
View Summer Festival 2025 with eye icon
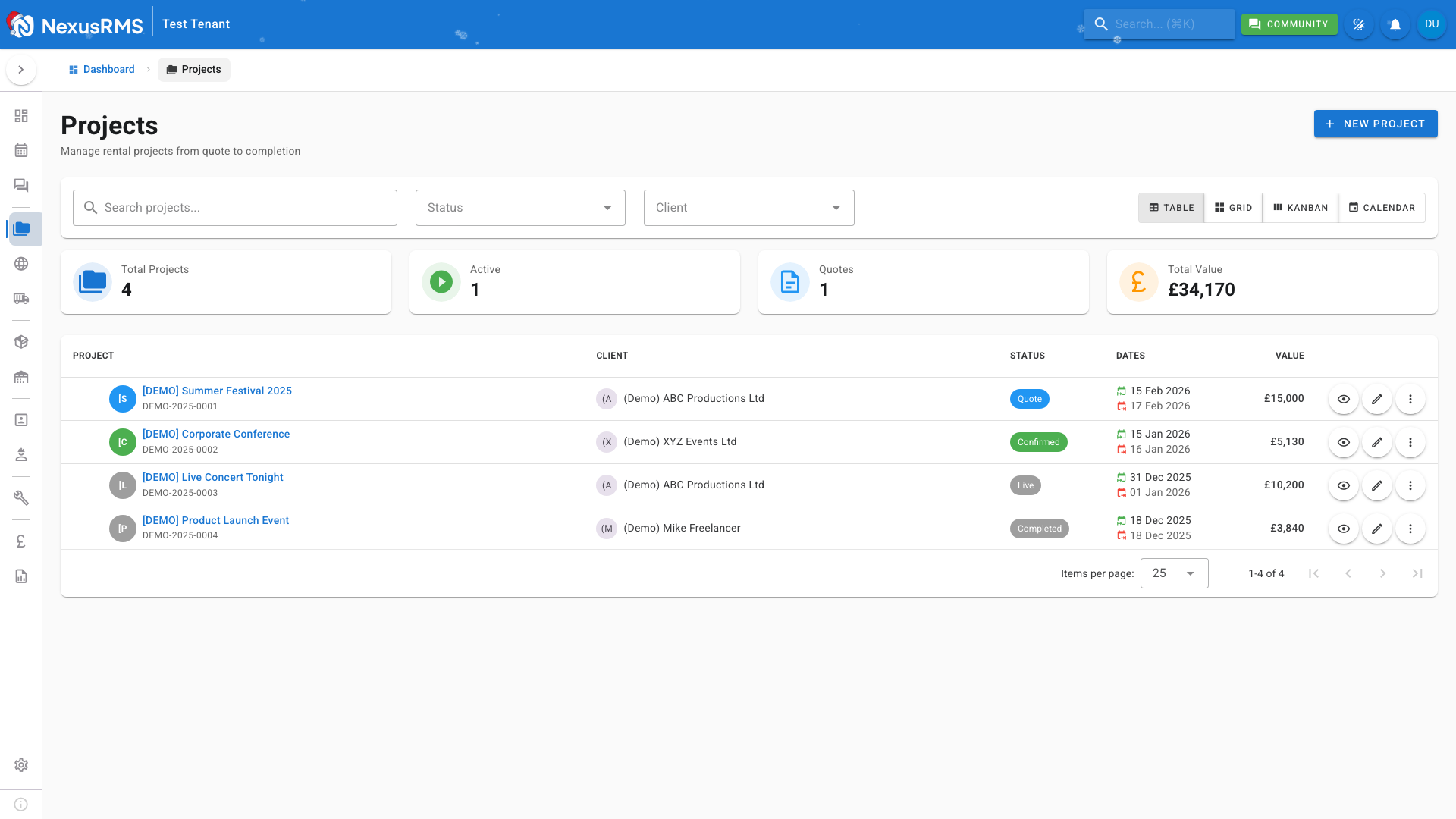(x=1343, y=399)
